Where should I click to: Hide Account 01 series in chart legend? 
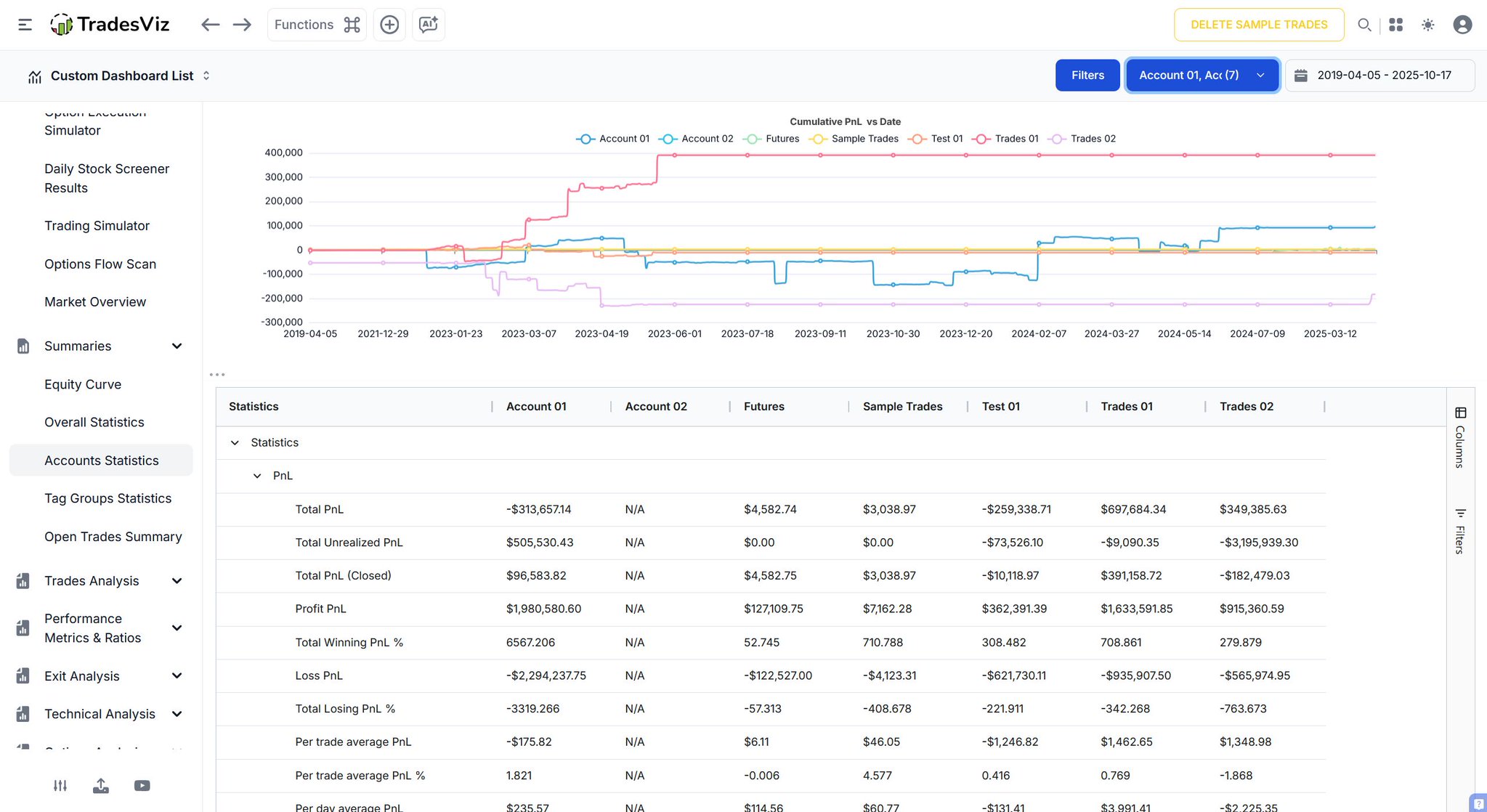[x=613, y=139]
